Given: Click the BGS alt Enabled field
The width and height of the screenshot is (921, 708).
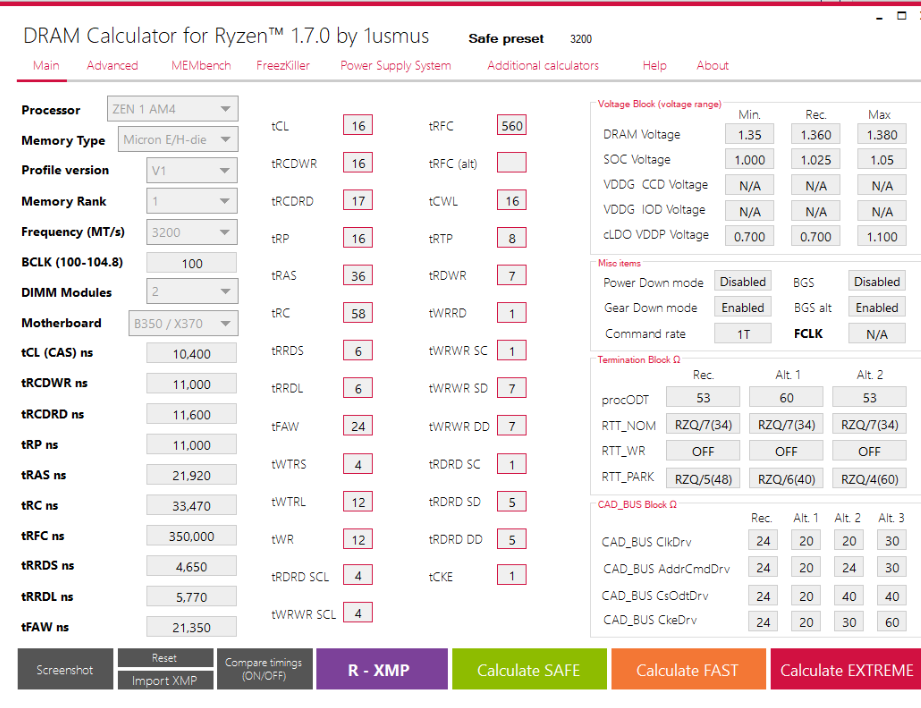Looking at the screenshot, I should point(876,307).
